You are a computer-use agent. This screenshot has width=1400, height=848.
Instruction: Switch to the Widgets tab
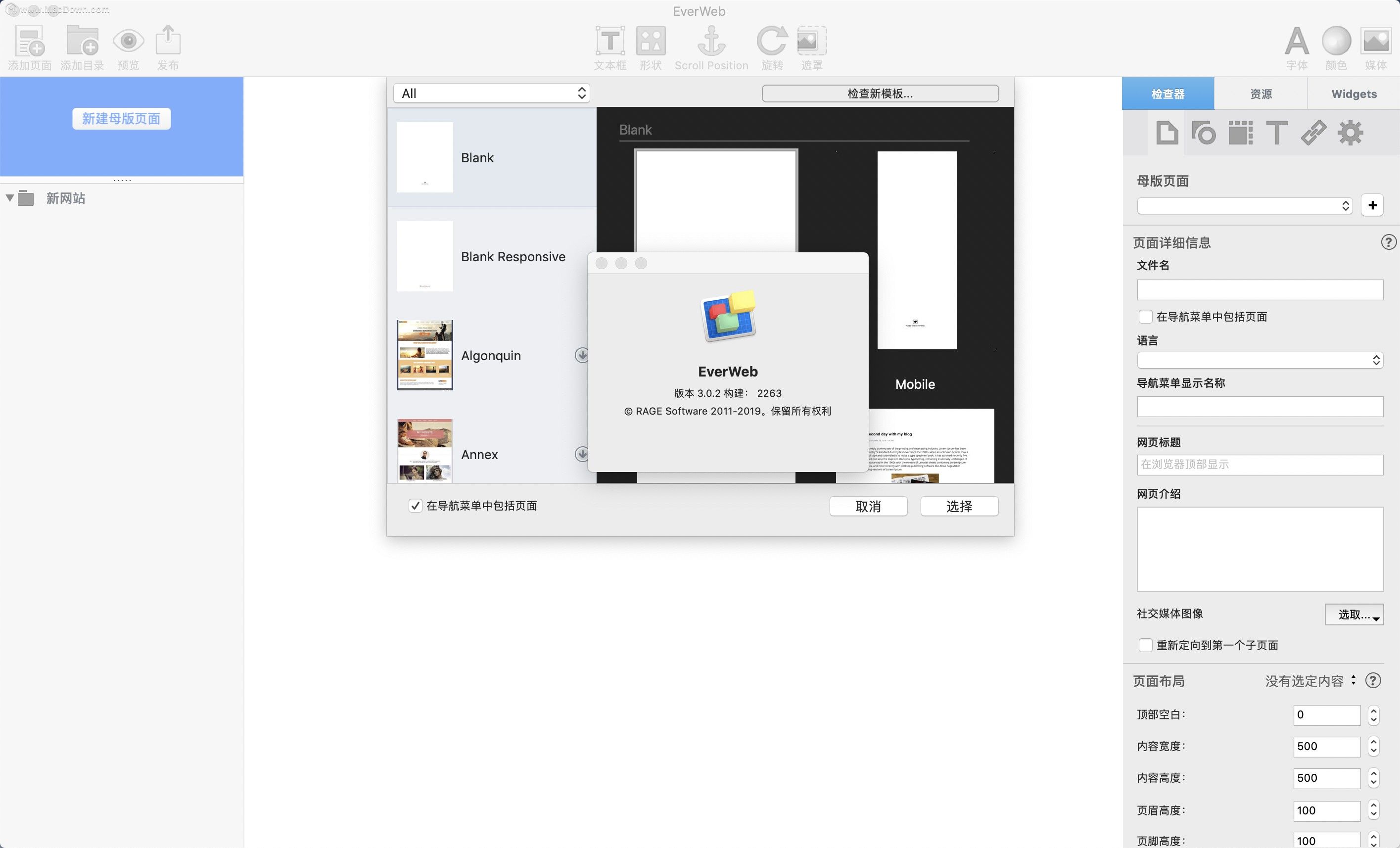1353,94
